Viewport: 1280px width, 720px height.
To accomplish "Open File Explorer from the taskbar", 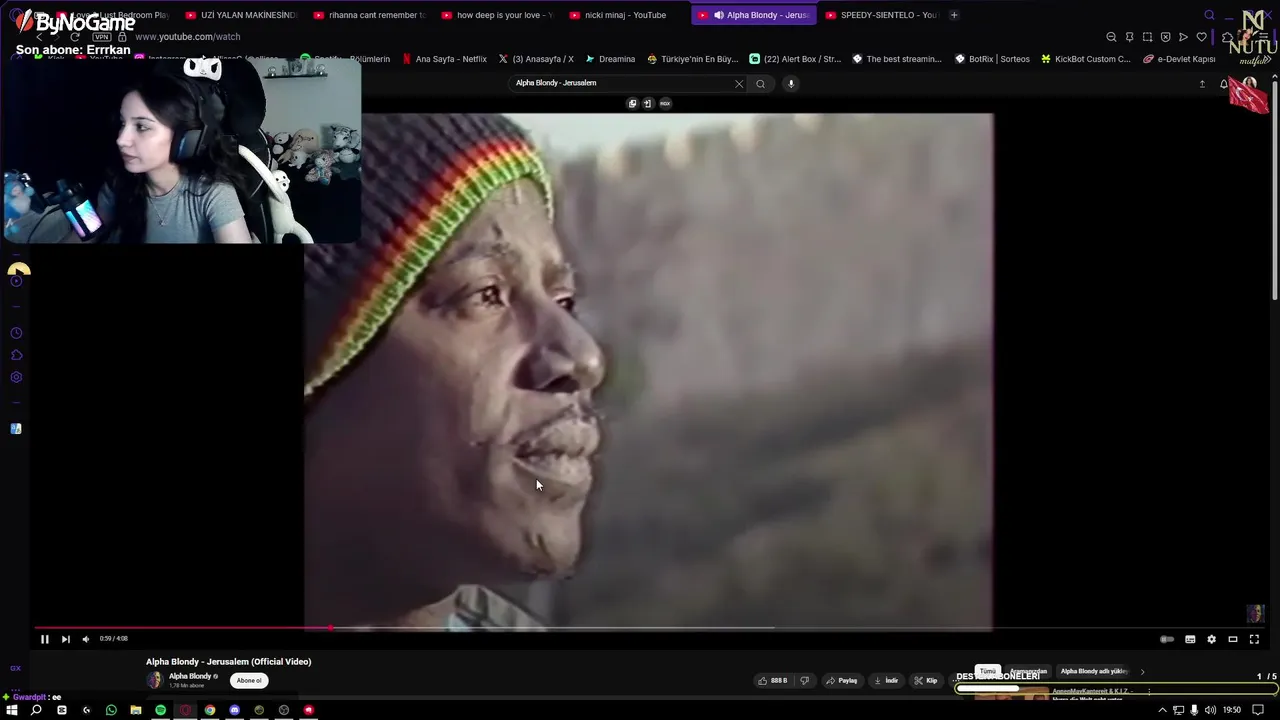I will [x=136, y=710].
